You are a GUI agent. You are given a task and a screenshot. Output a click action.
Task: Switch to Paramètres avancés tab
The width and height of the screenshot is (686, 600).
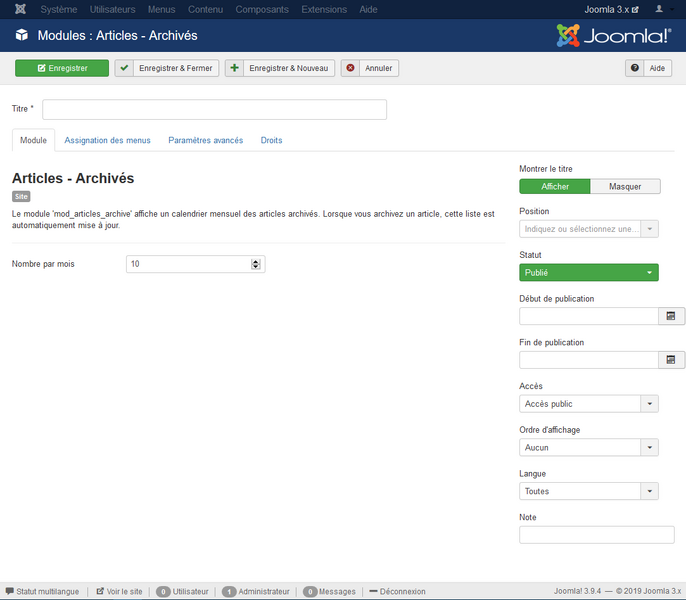click(x=206, y=140)
